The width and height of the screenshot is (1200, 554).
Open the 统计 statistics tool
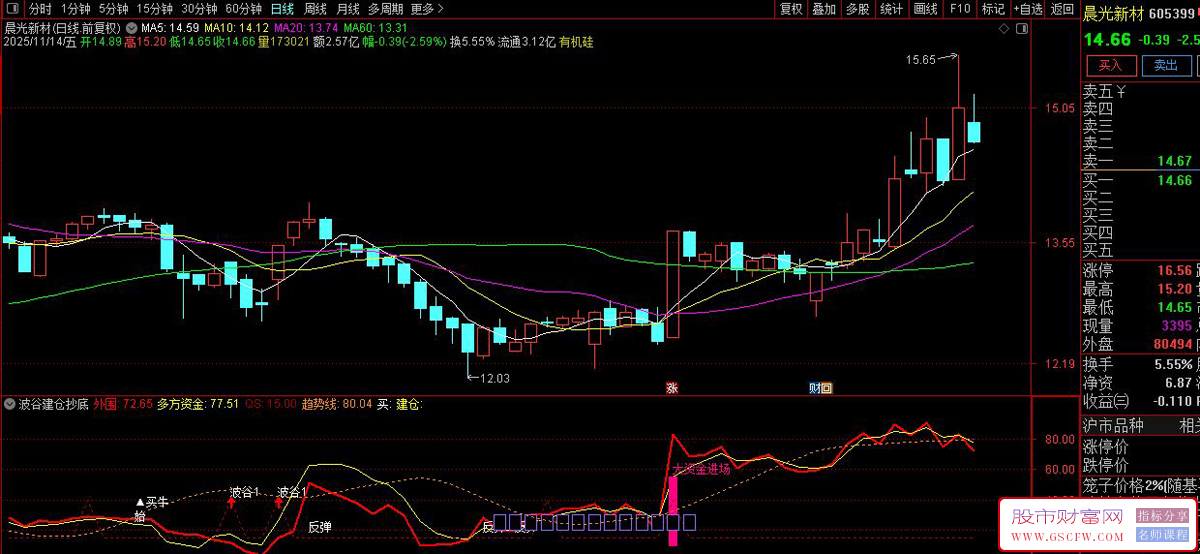tap(892, 9)
